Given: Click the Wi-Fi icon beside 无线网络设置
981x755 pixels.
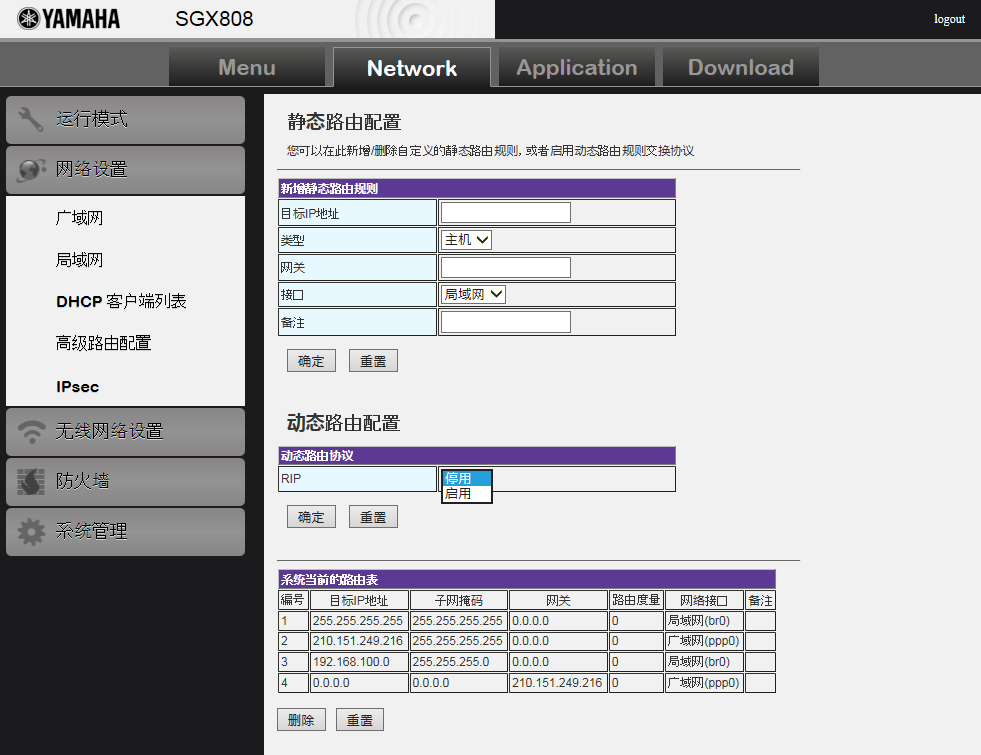Looking at the screenshot, I should tap(32, 432).
